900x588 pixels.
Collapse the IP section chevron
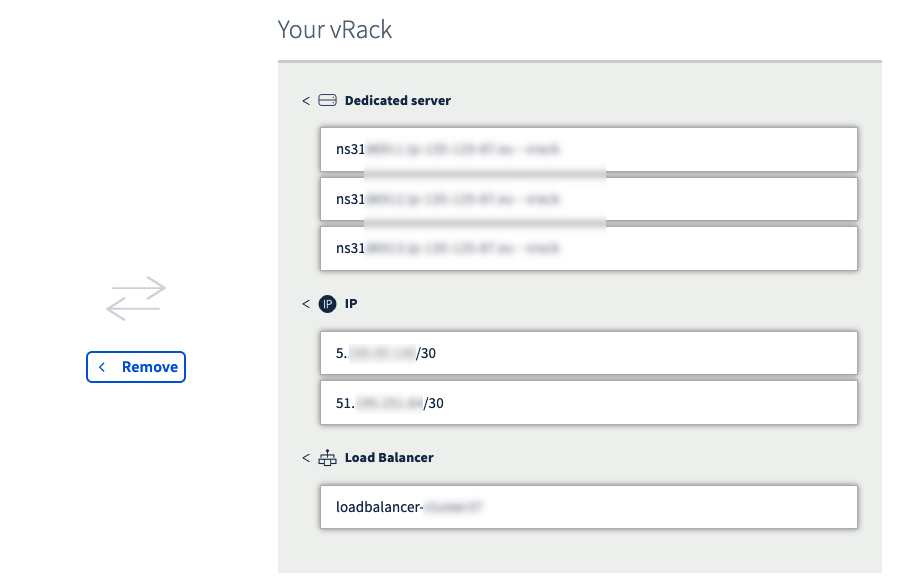coord(305,304)
